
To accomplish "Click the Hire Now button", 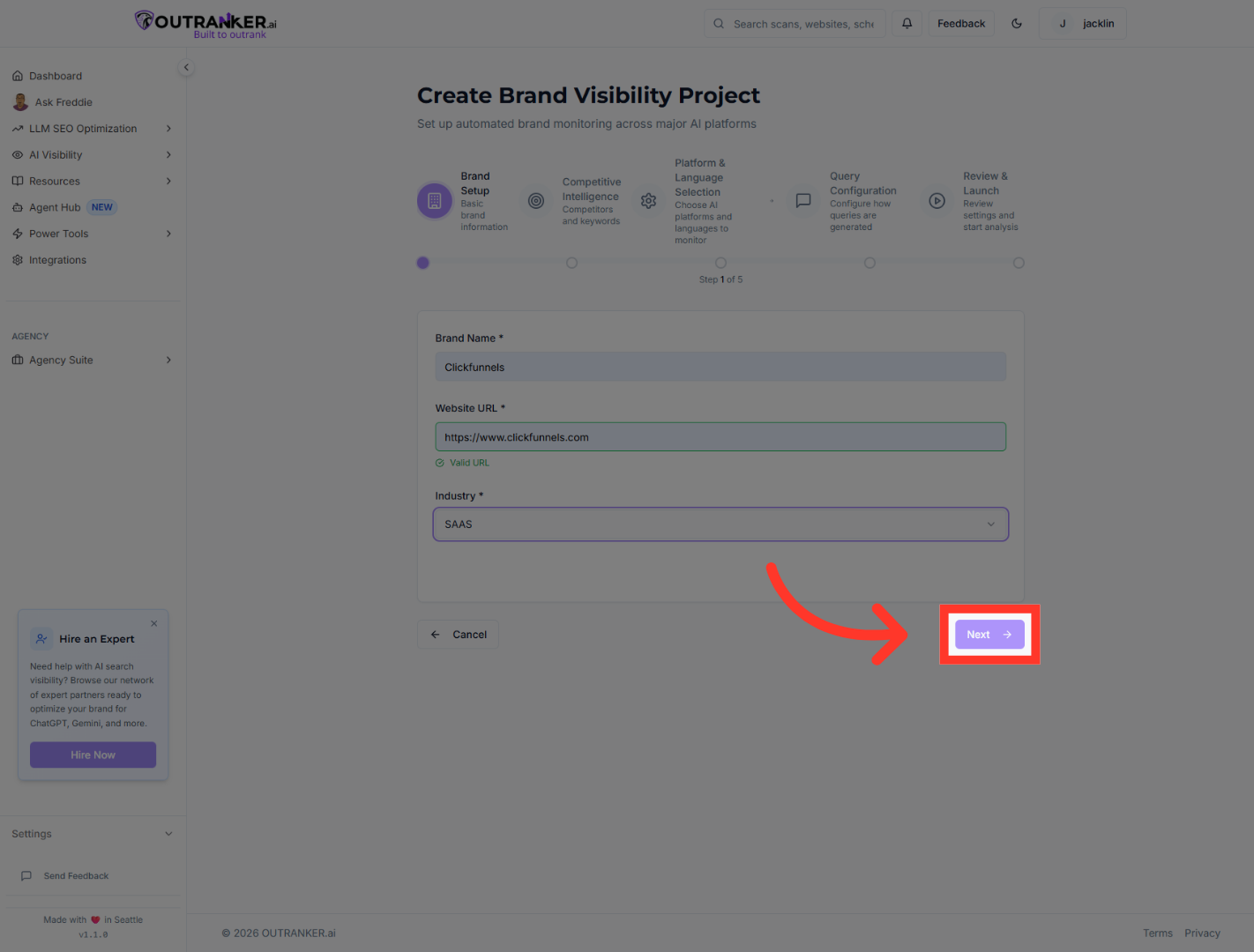I will click(93, 755).
